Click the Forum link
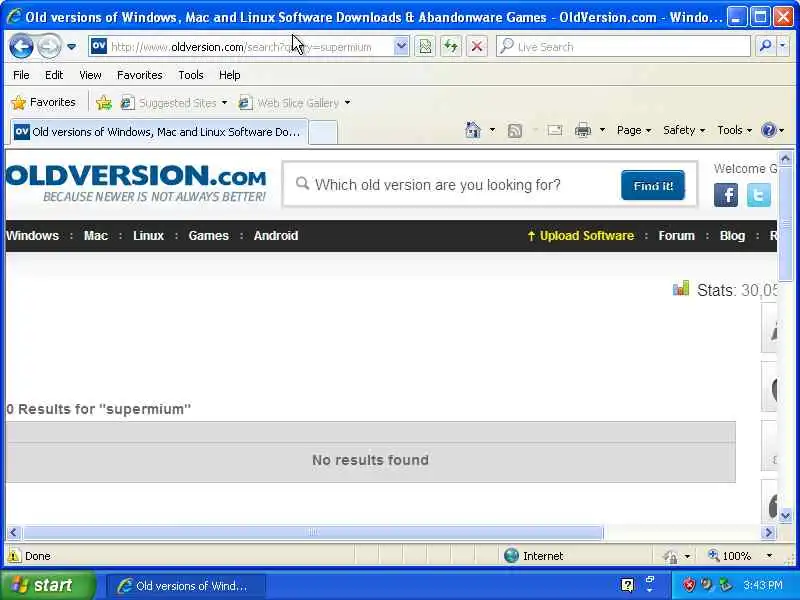 pyautogui.click(x=676, y=236)
